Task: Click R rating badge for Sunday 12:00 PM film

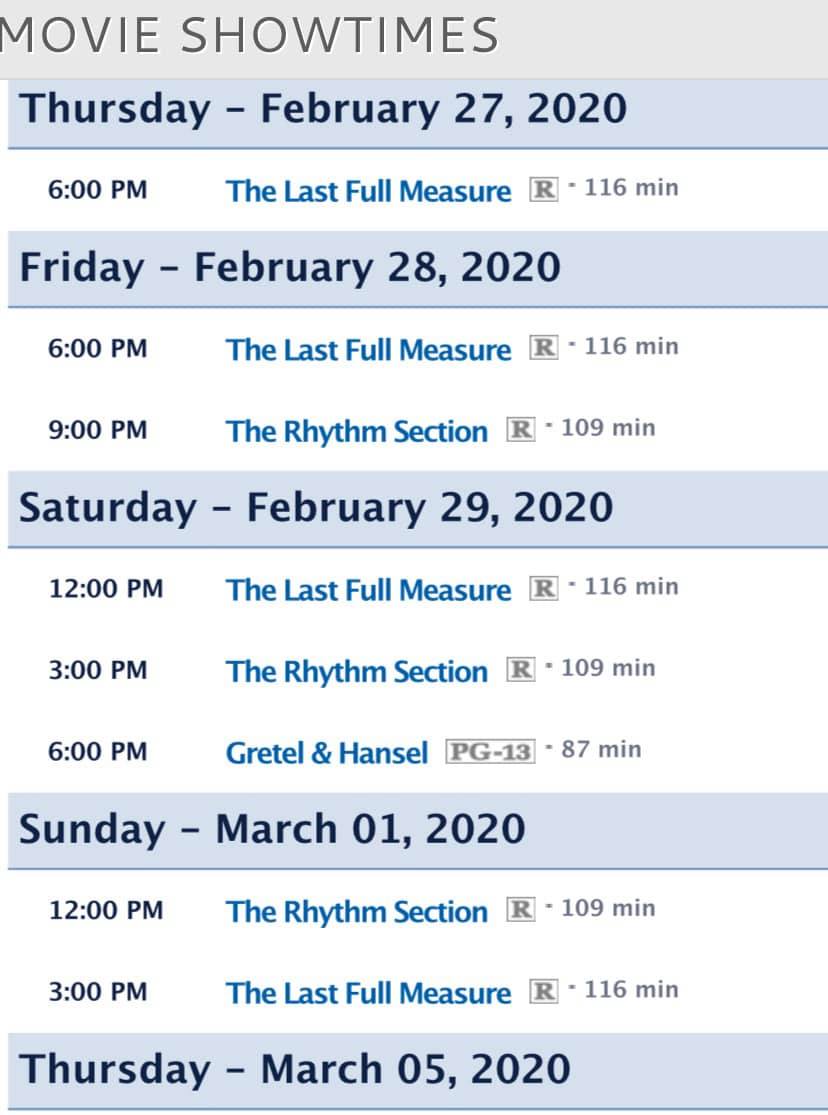Action: coord(520,910)
